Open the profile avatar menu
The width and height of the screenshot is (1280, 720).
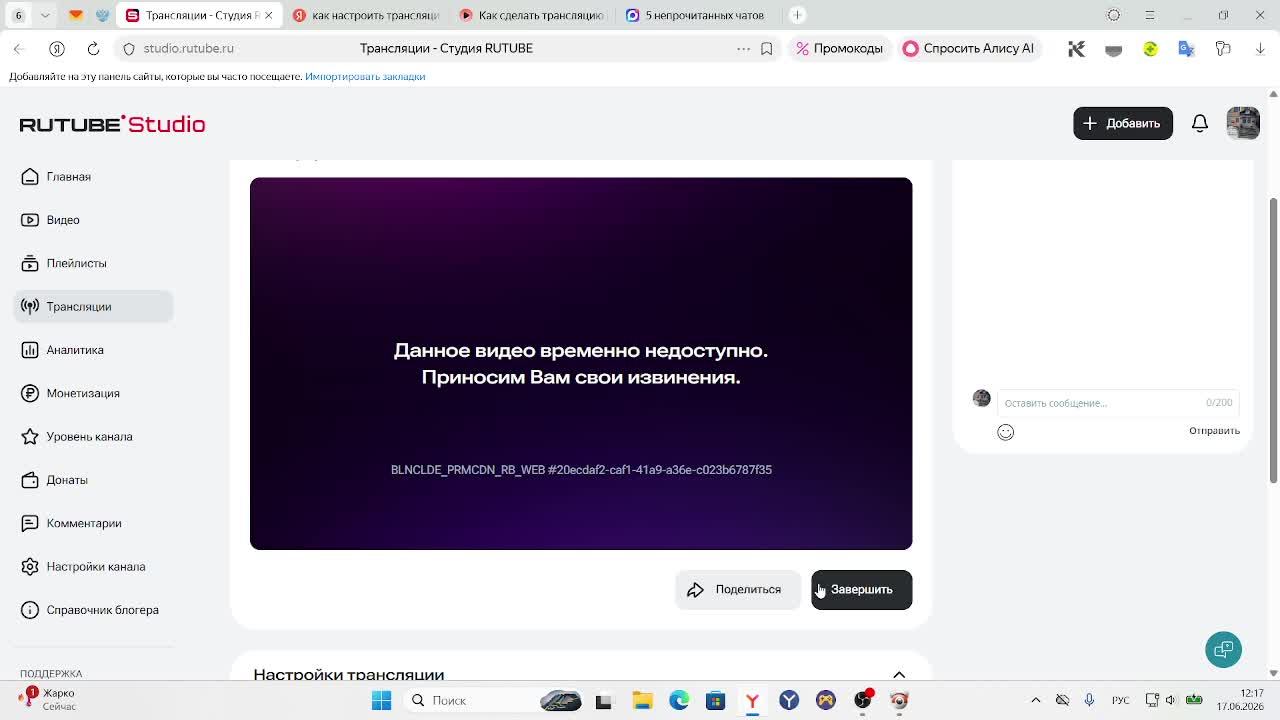1243,123
